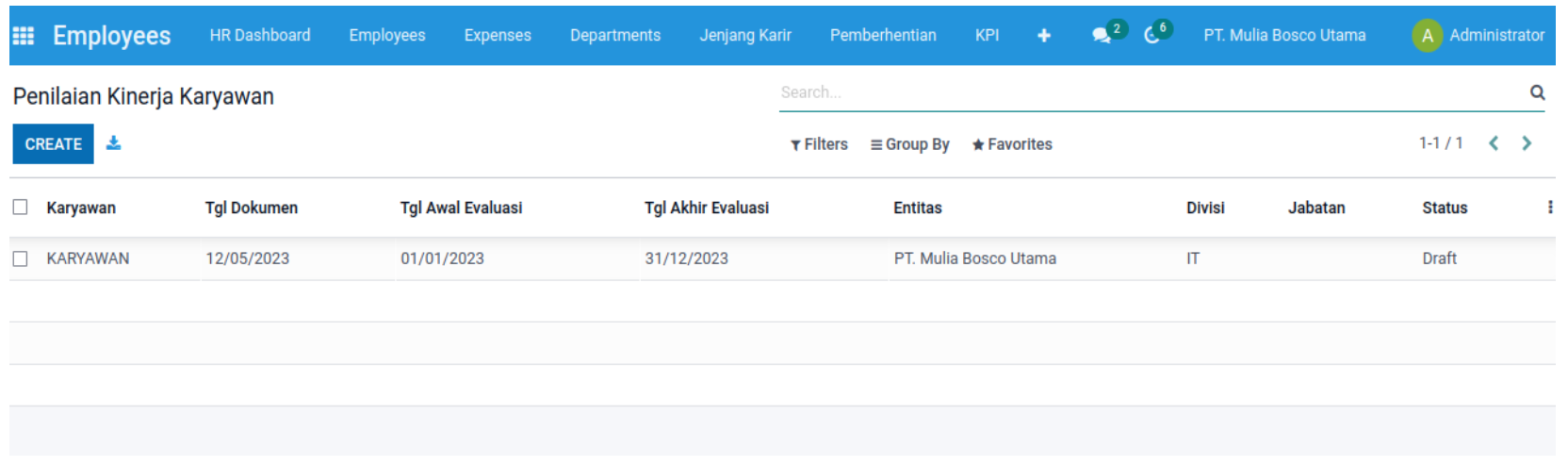Go to previous page arrow
The image size is (1568, 466).
[x=1494, y=143]
